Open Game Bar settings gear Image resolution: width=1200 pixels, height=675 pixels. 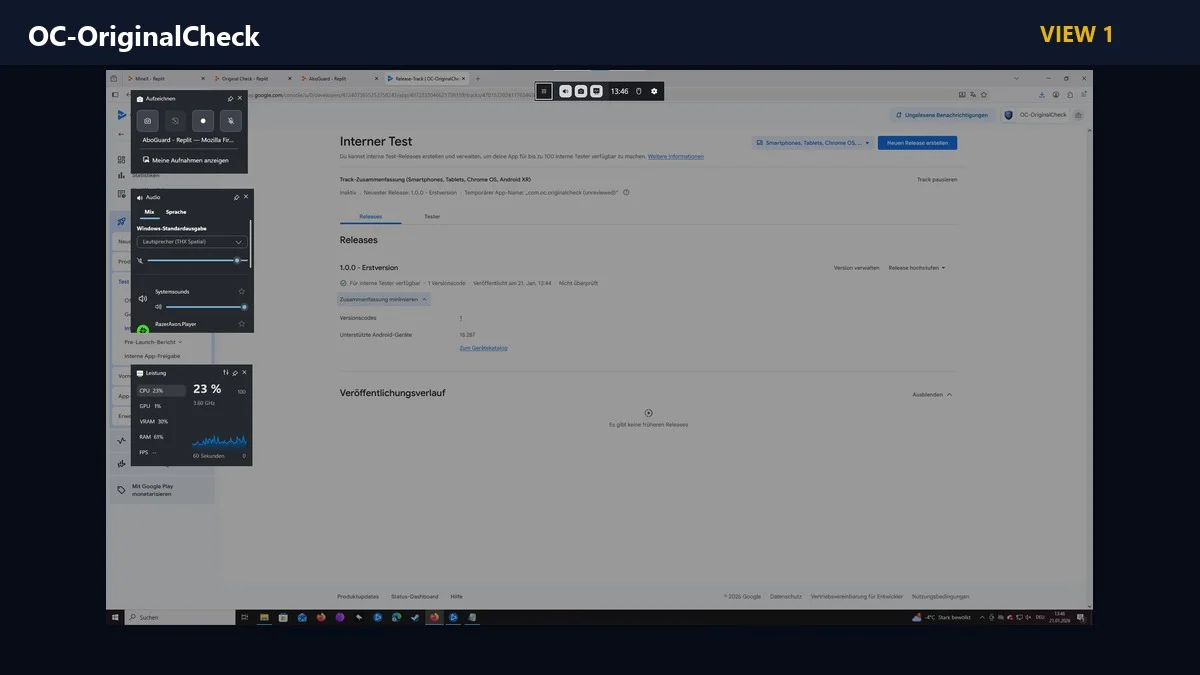(654, 91)
